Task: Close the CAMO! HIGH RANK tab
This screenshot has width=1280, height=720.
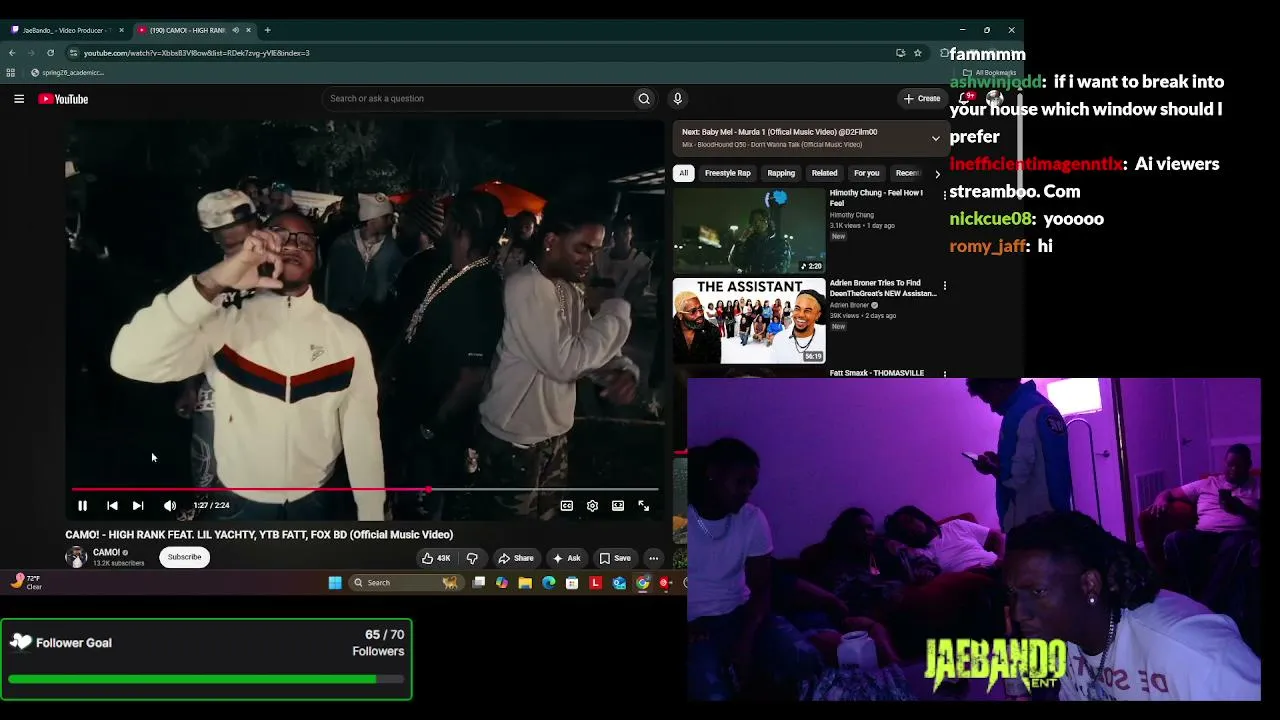Action: point(248,30)
